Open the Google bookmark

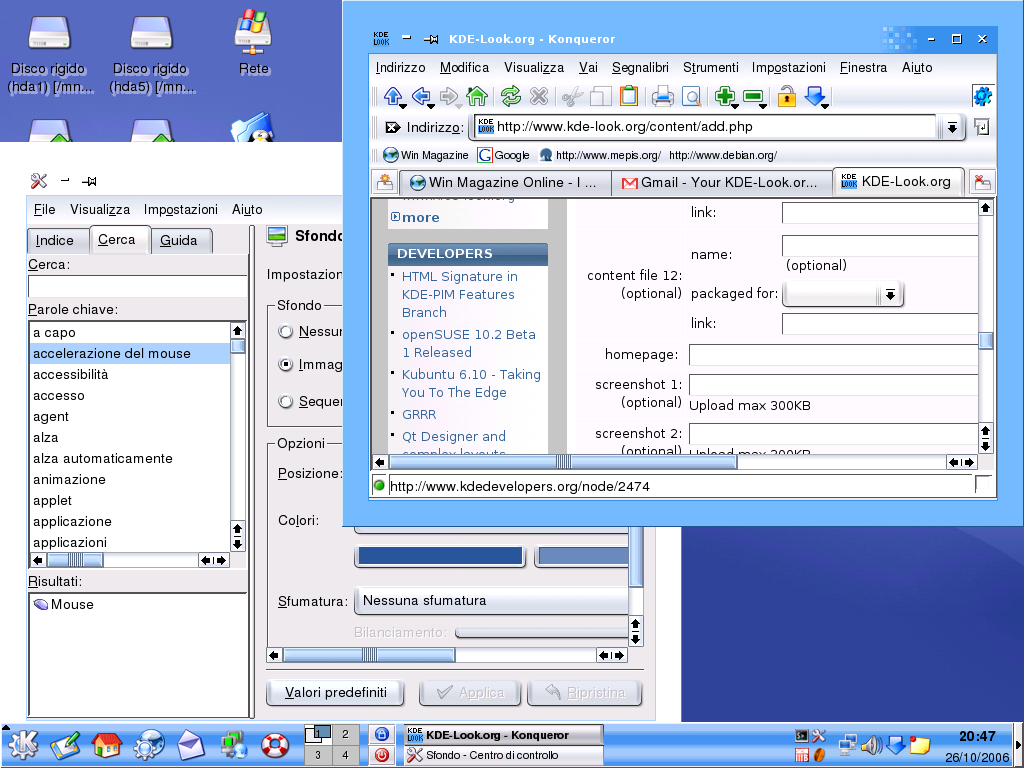tap(504, 155)
